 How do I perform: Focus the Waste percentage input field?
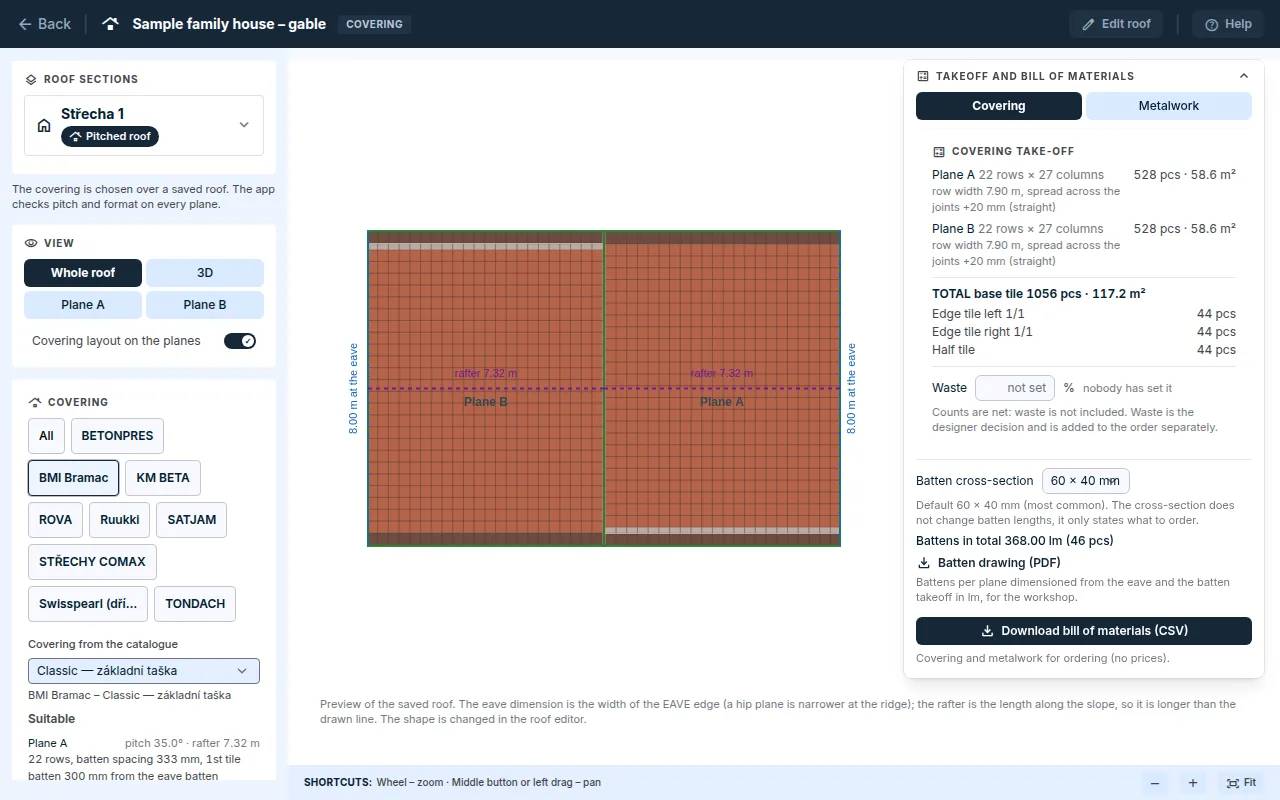[x=1015, y=388]
